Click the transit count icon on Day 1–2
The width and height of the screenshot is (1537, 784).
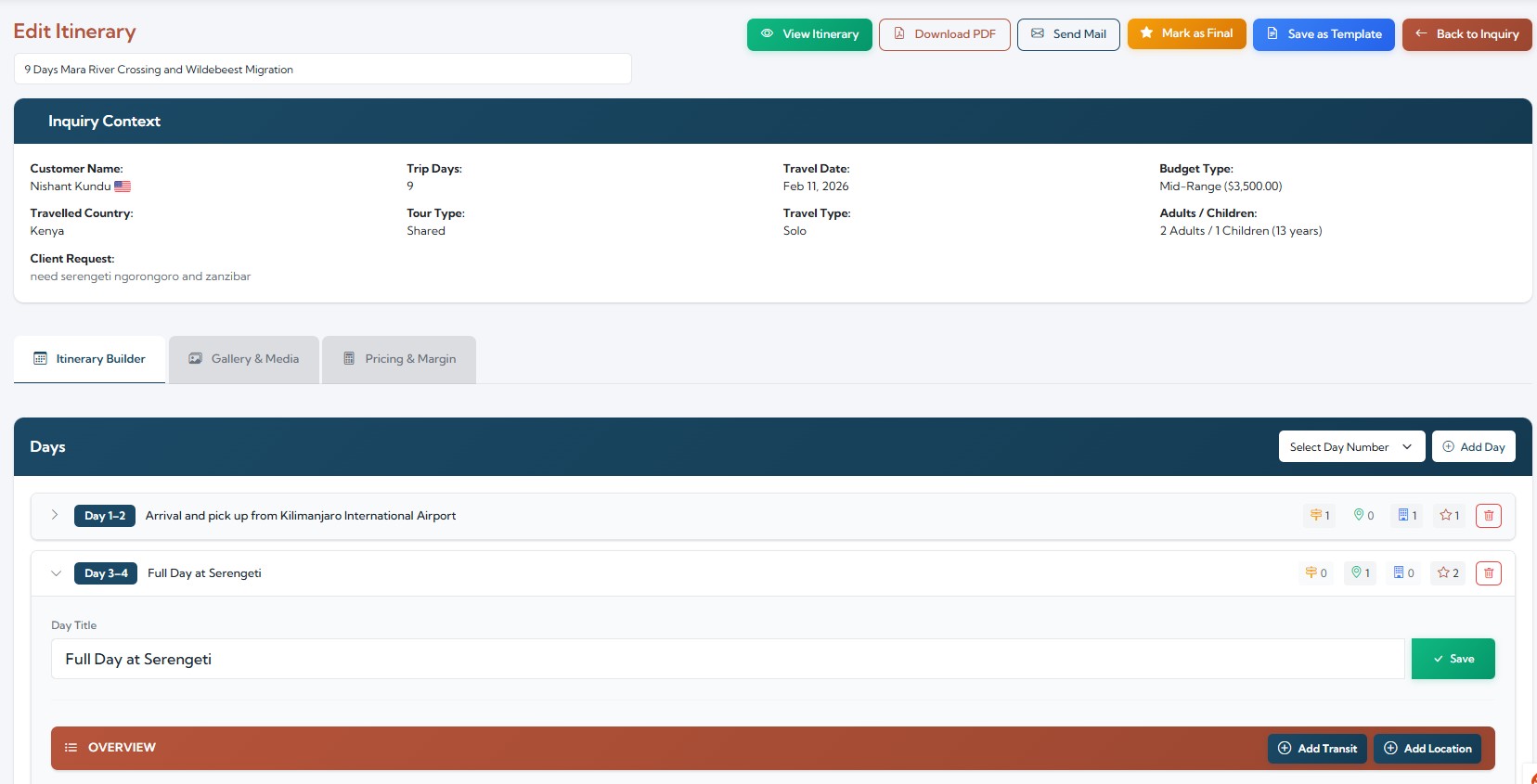pos(1319,516)
